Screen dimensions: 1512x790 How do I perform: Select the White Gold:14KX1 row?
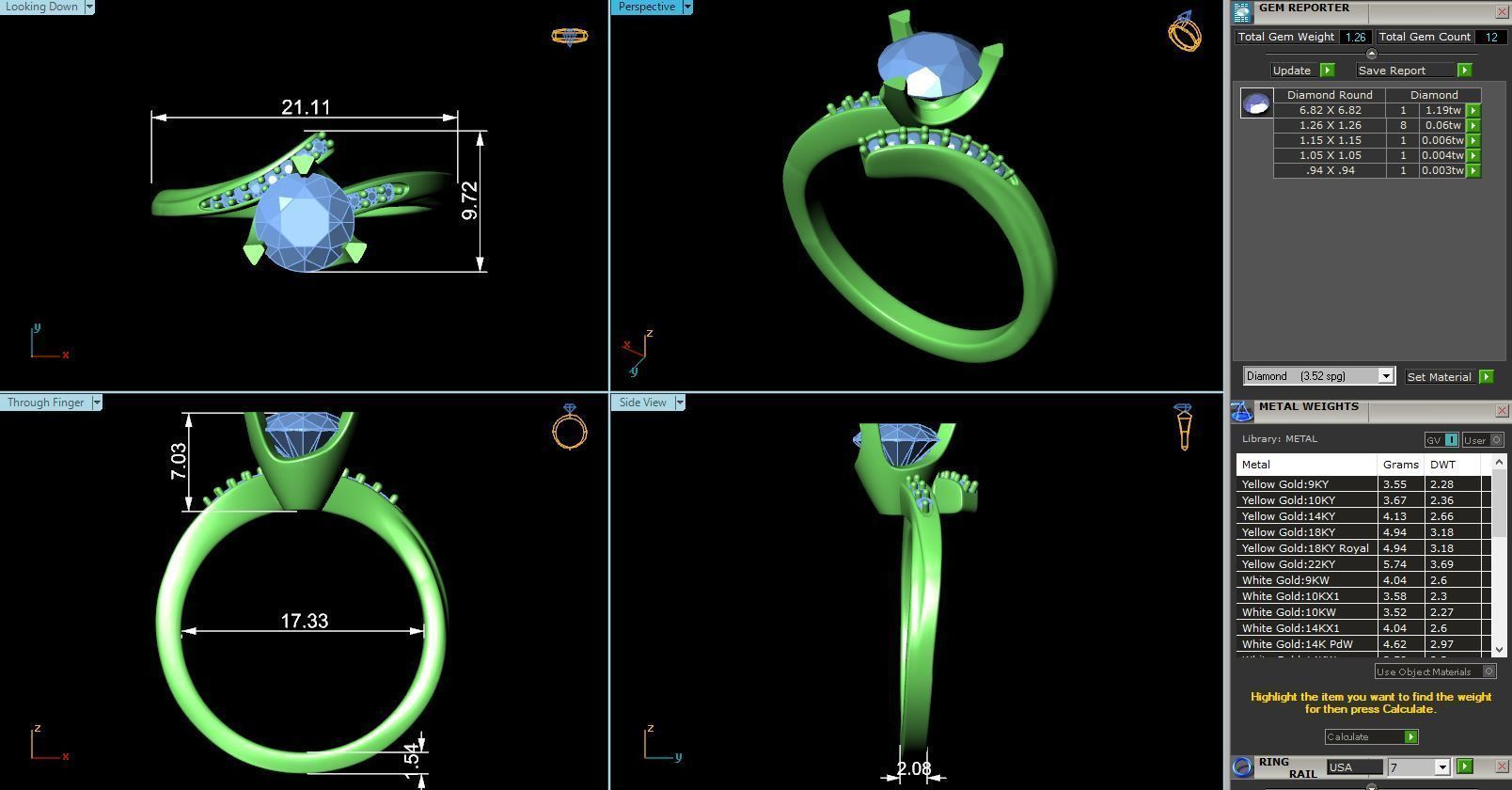[1363, 628]
